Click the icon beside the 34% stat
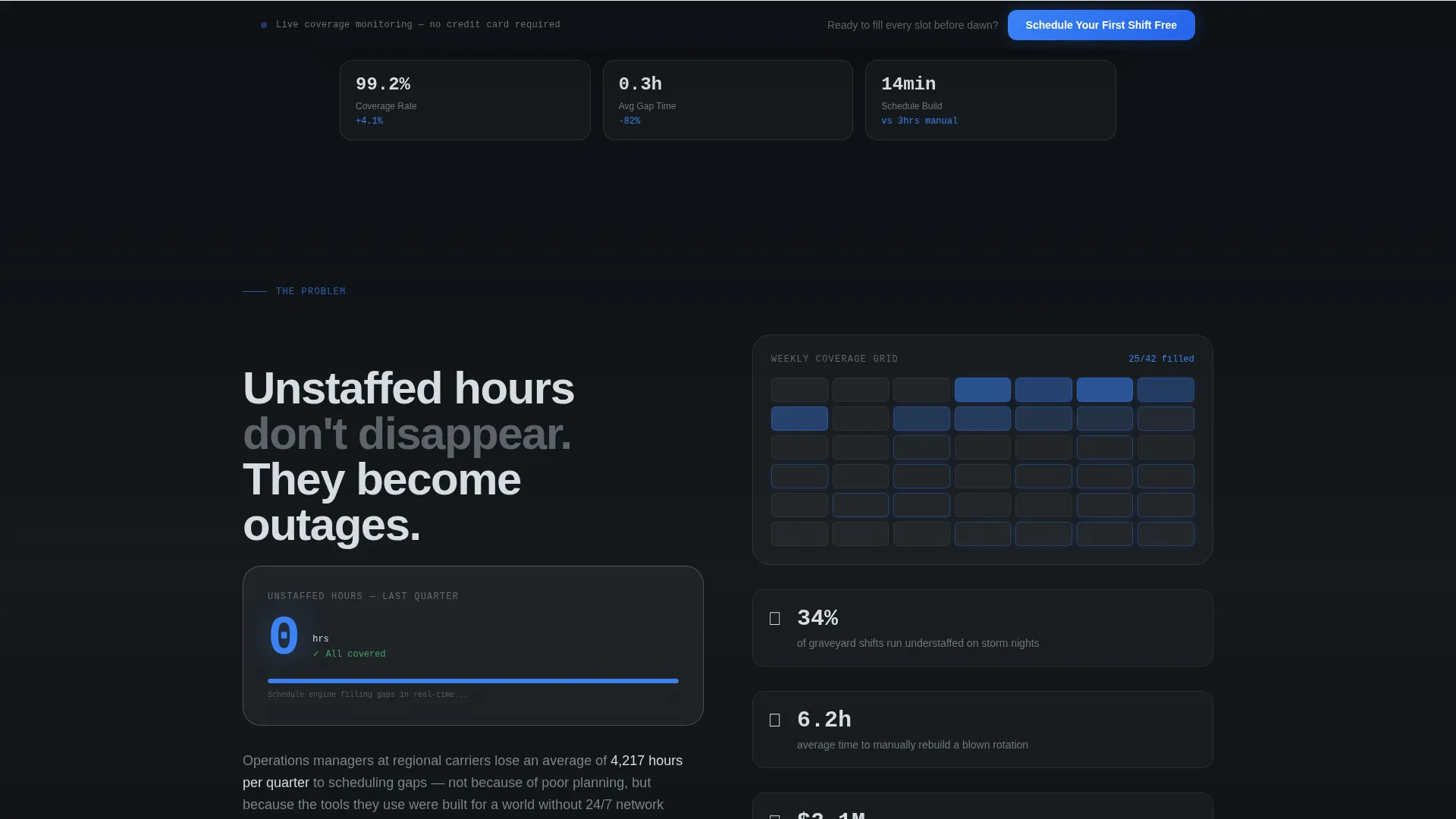 pyautogui.click(x=775, y=619)
